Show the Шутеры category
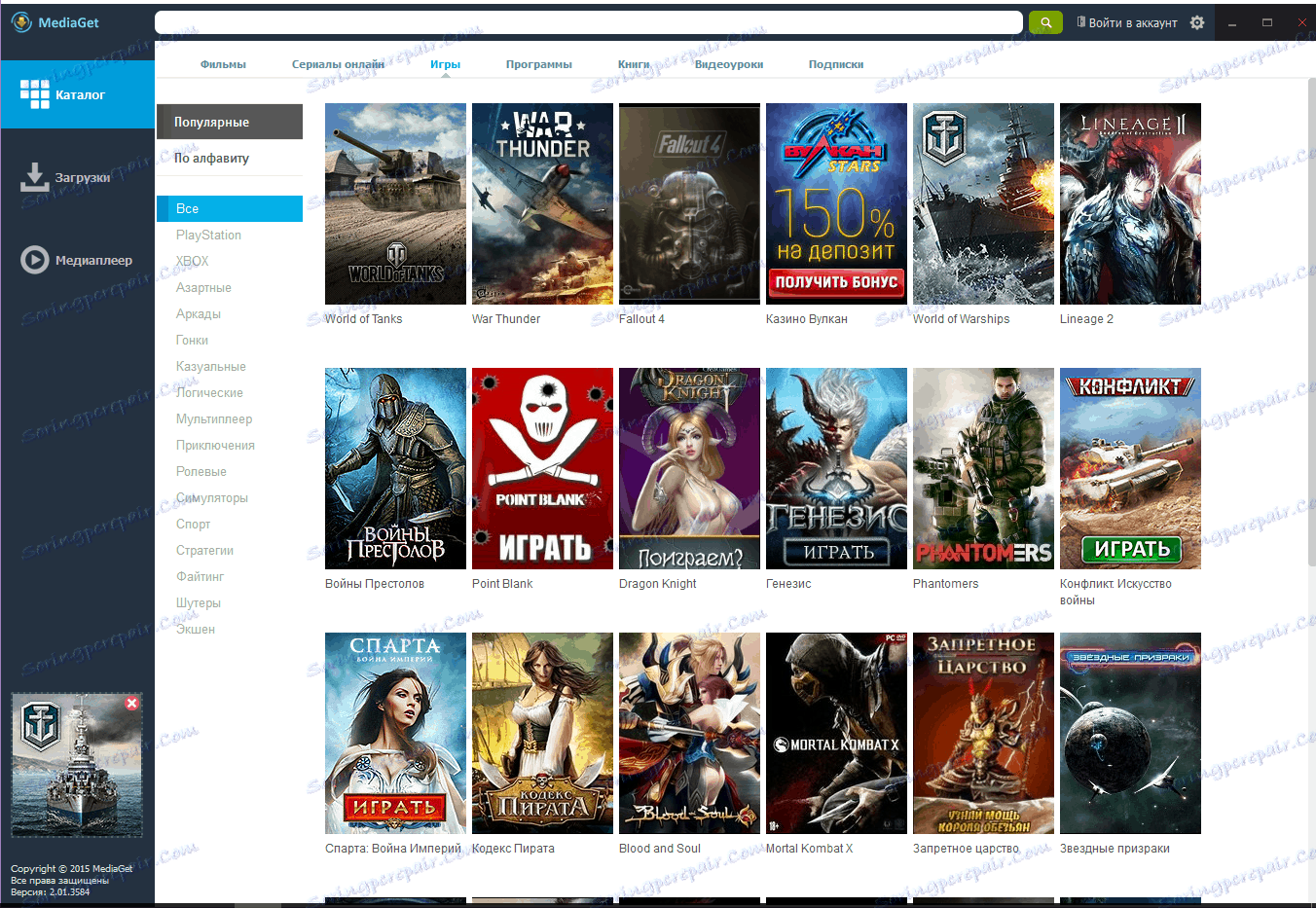 tap(199, 602)
